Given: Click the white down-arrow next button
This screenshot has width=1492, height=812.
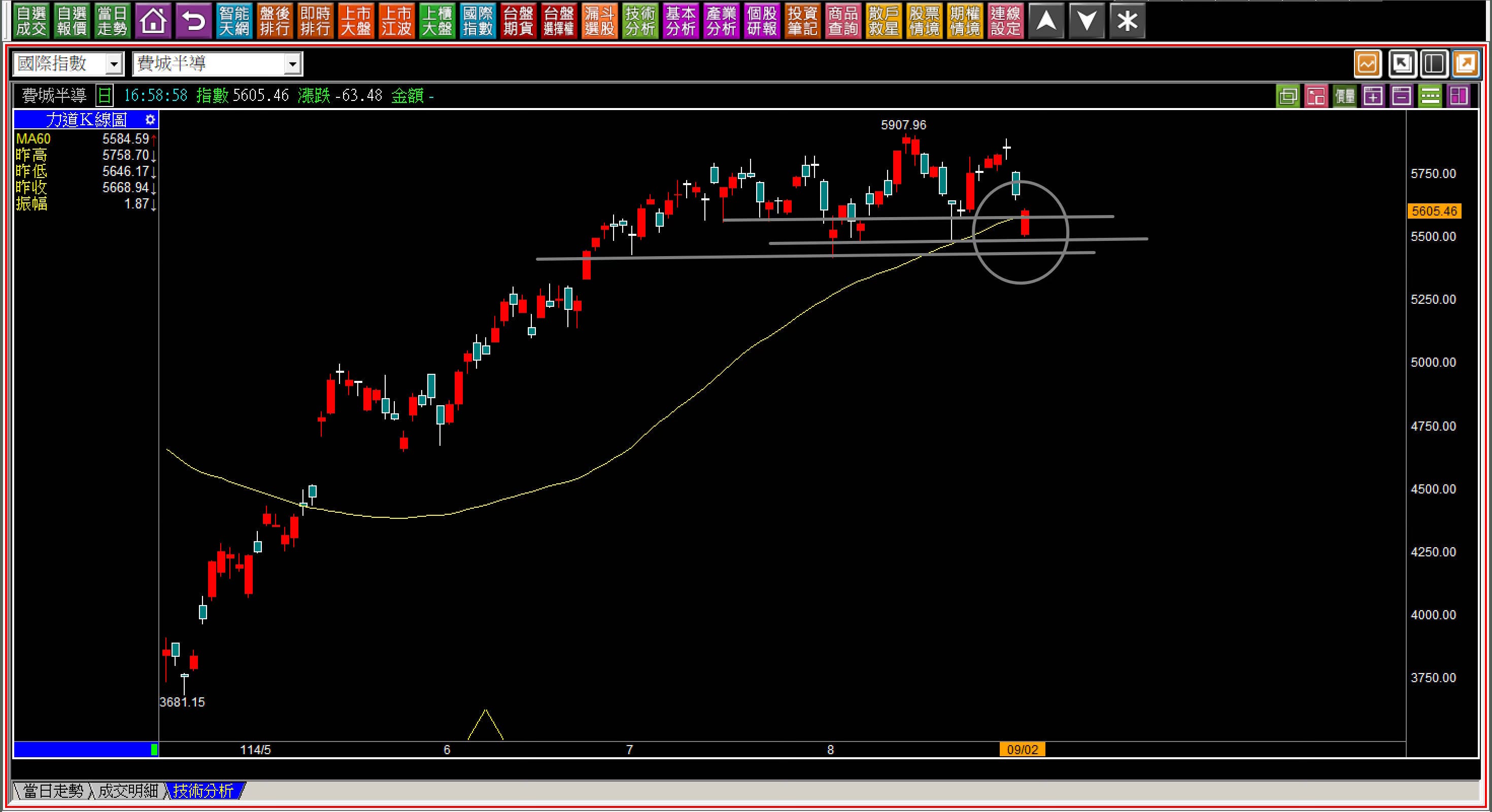Looking at the screenshot, I should (x=1087, y=21).
